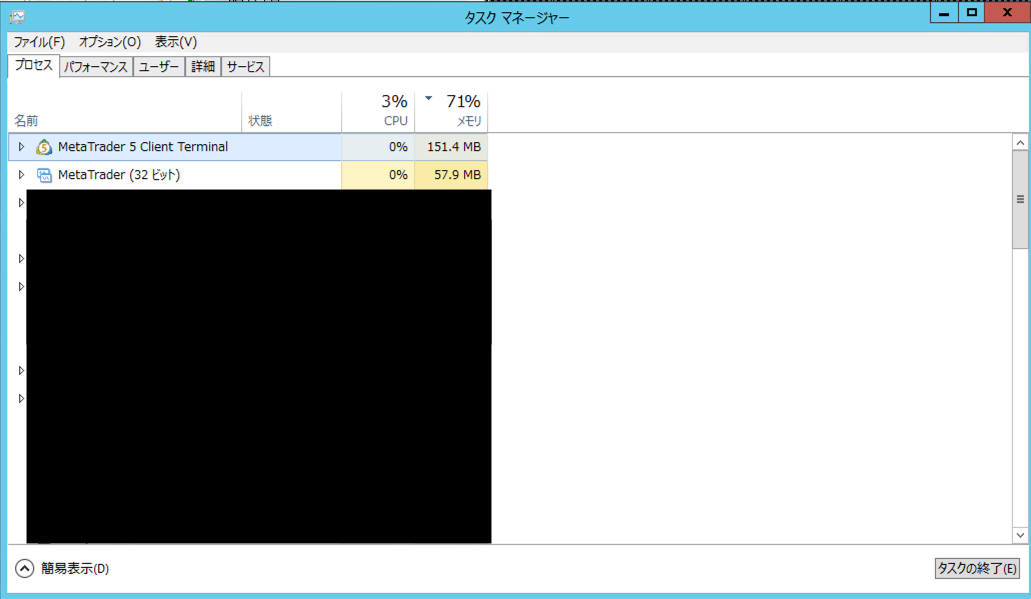
Task: Open the ファイル(F) menu
Action: pyautogui.click(x=39, y=42)
